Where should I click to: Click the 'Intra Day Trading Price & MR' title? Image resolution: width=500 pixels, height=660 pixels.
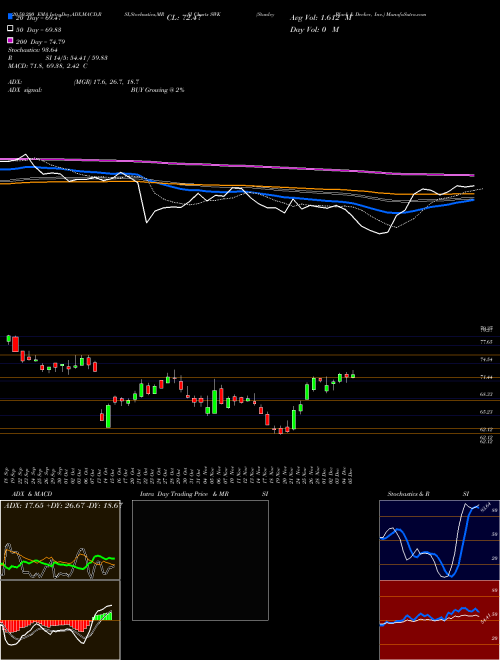coord(184,494)
